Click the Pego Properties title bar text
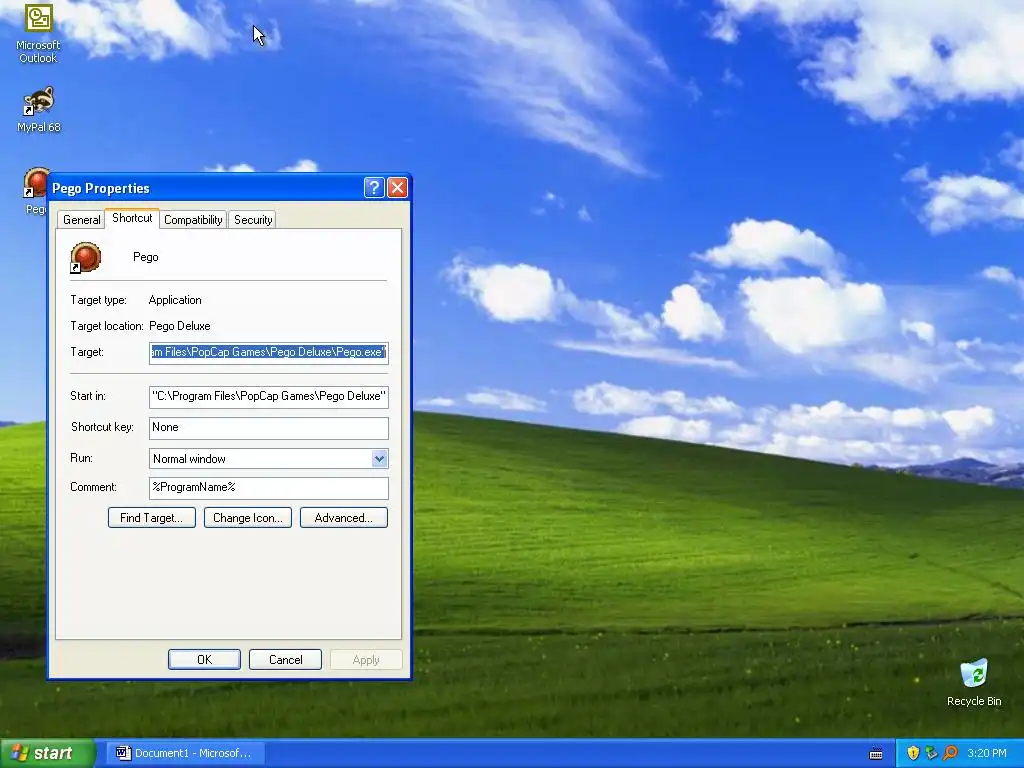The height and width of the screenshot is (768, 1024). point(101,189)
